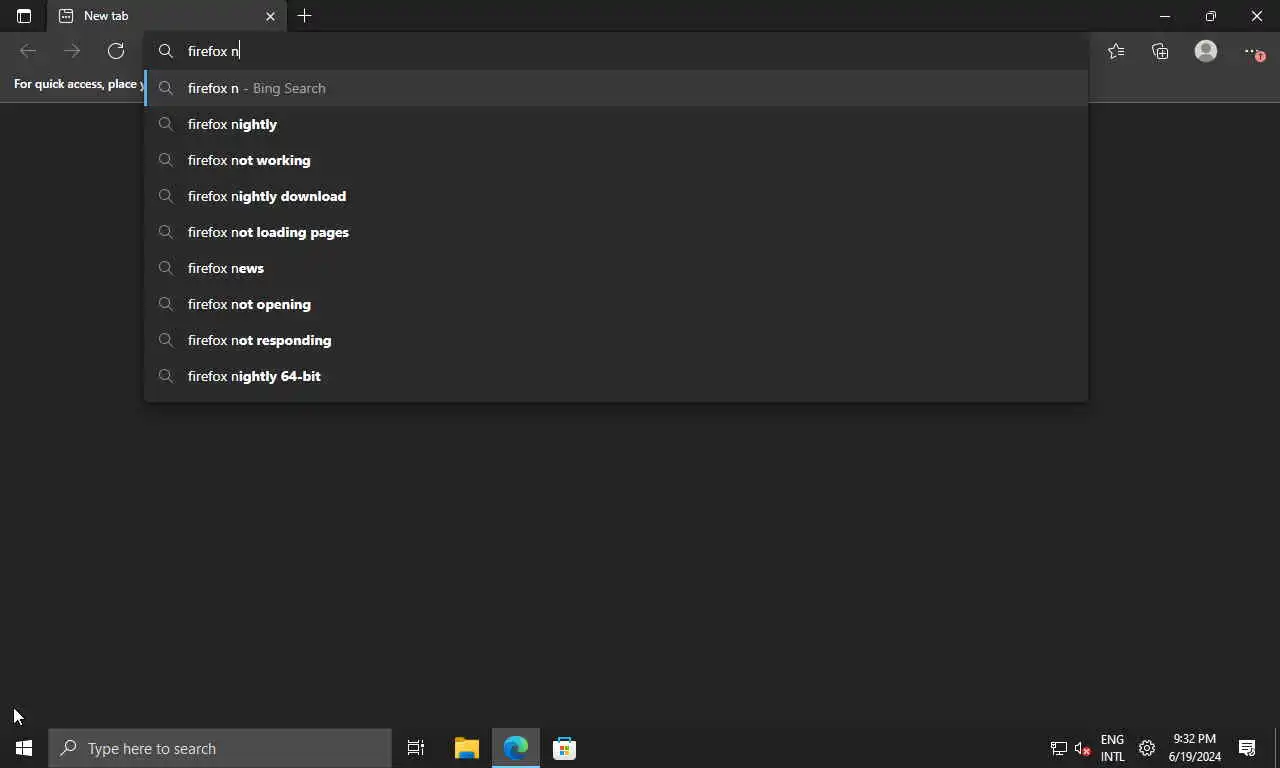
Task: Open the settings gear in system tray
Action: pos(1147,748)
